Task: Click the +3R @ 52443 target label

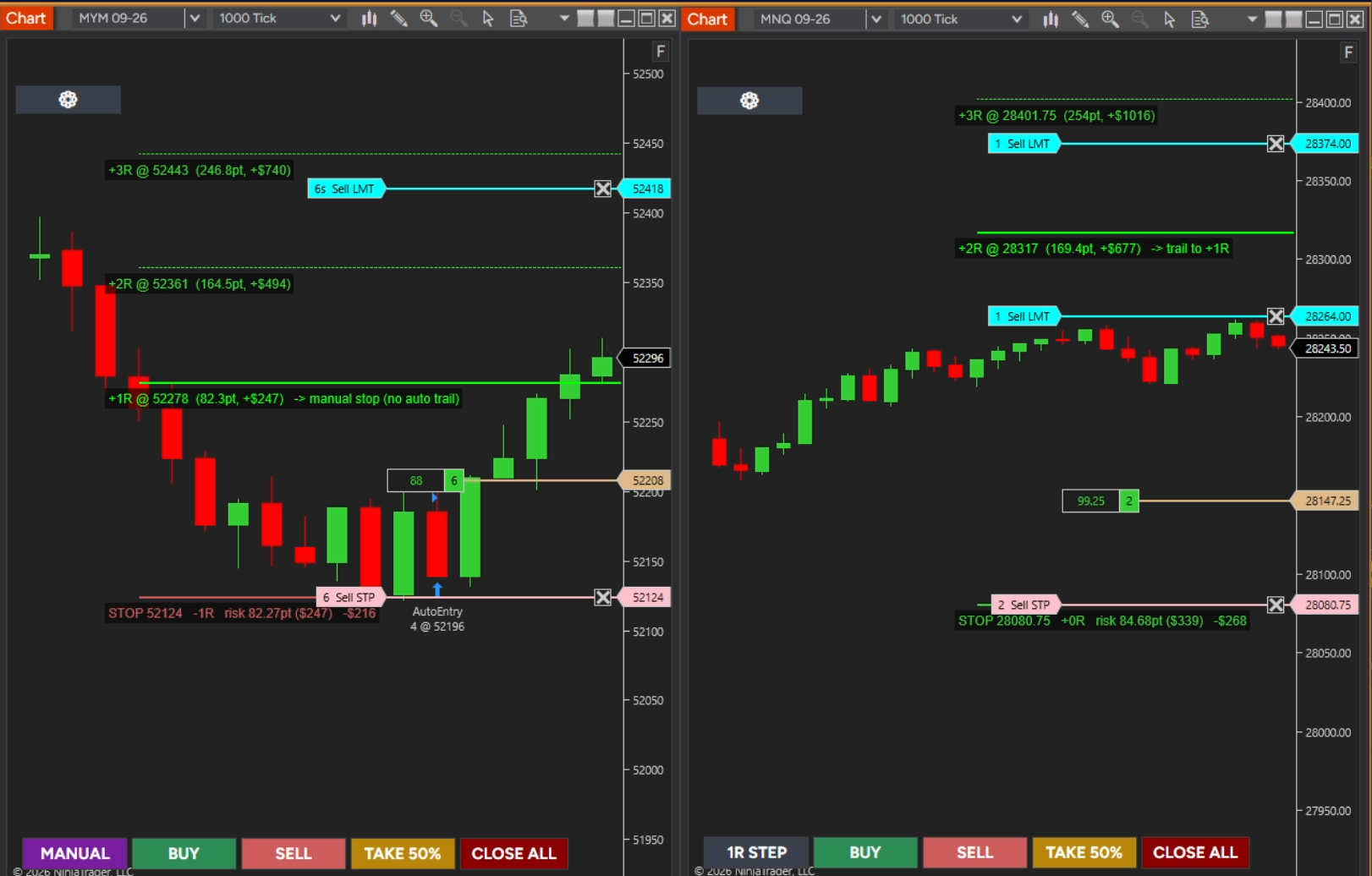Action: (200, 170)
